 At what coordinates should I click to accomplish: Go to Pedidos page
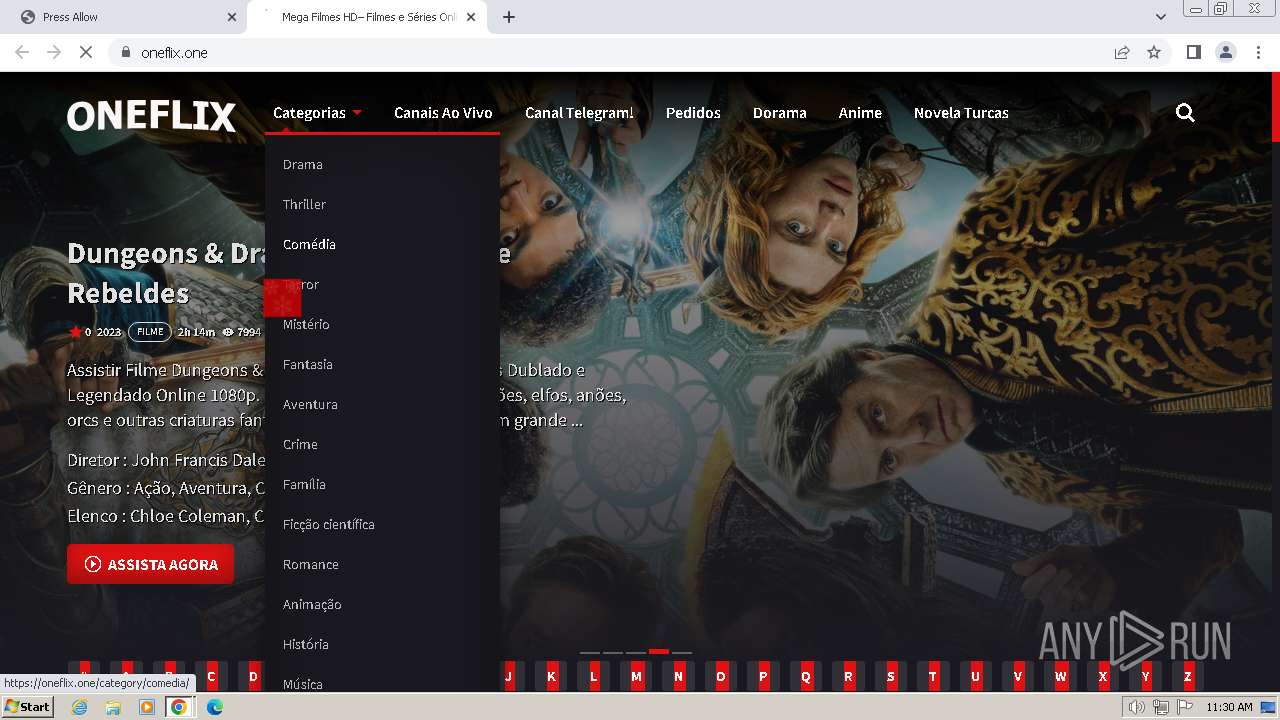point(693,113)
